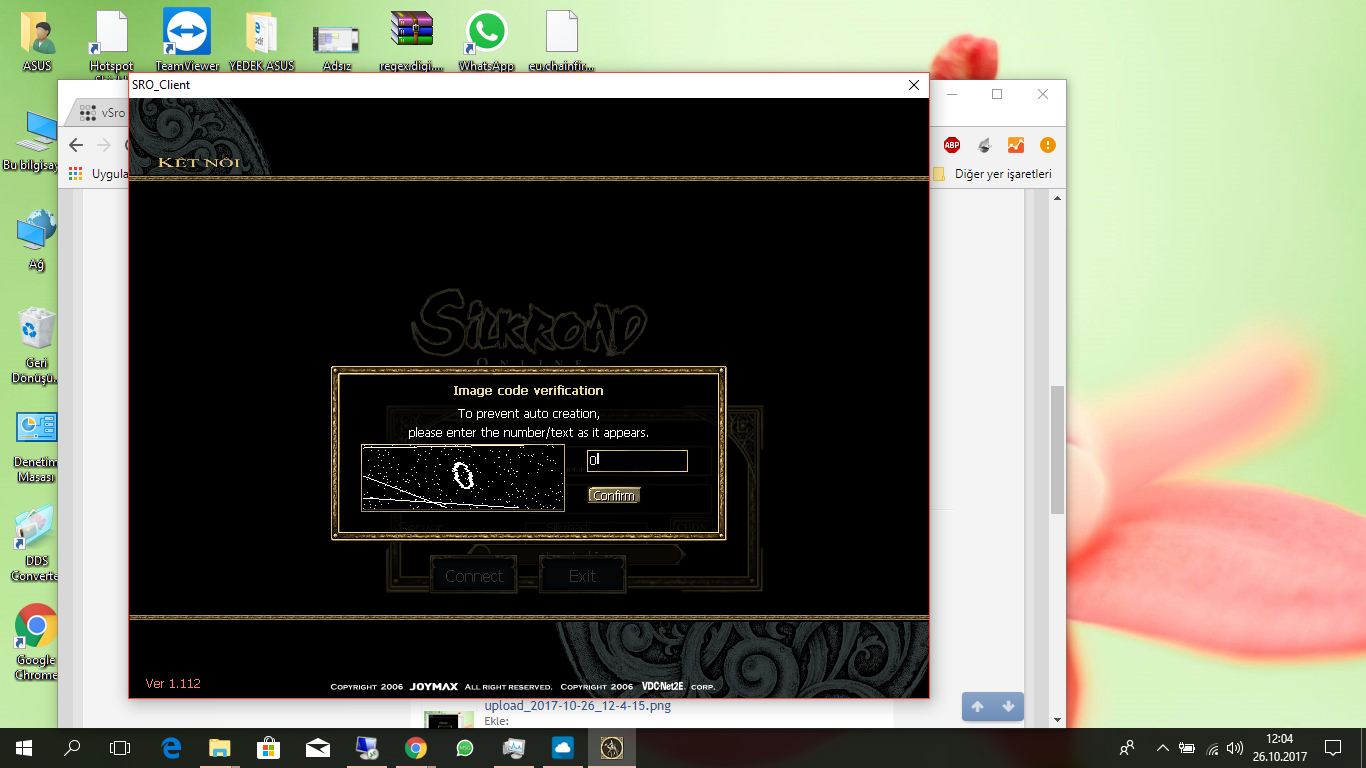The image size is (1366, 768).
Task: Click the battery icon in tray
Action: coord(1187,747)
